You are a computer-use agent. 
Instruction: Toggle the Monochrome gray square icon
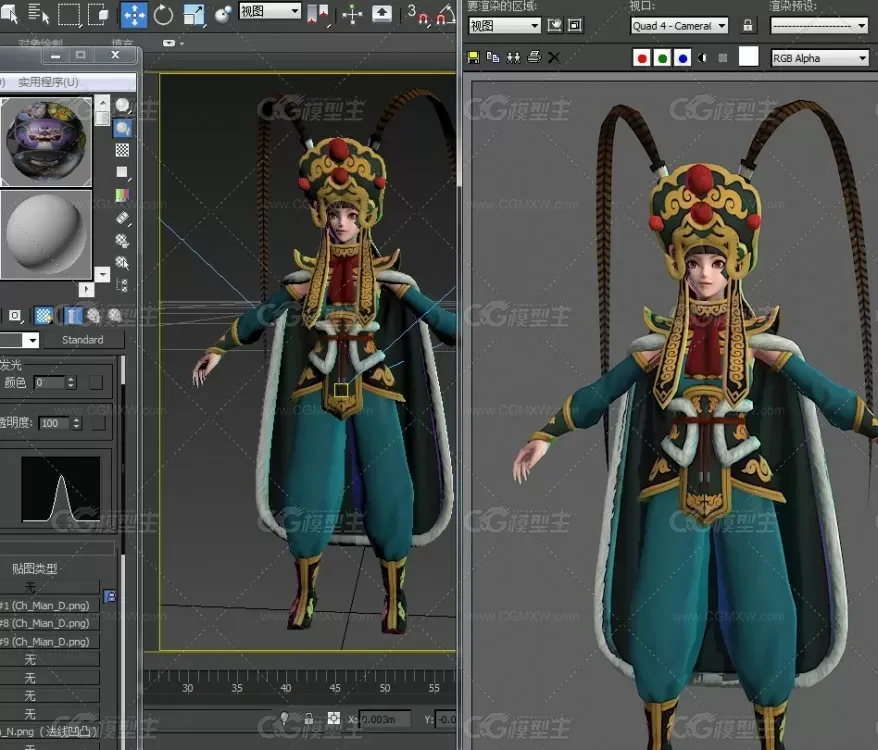pyautogui.click(x=723, y=58)
